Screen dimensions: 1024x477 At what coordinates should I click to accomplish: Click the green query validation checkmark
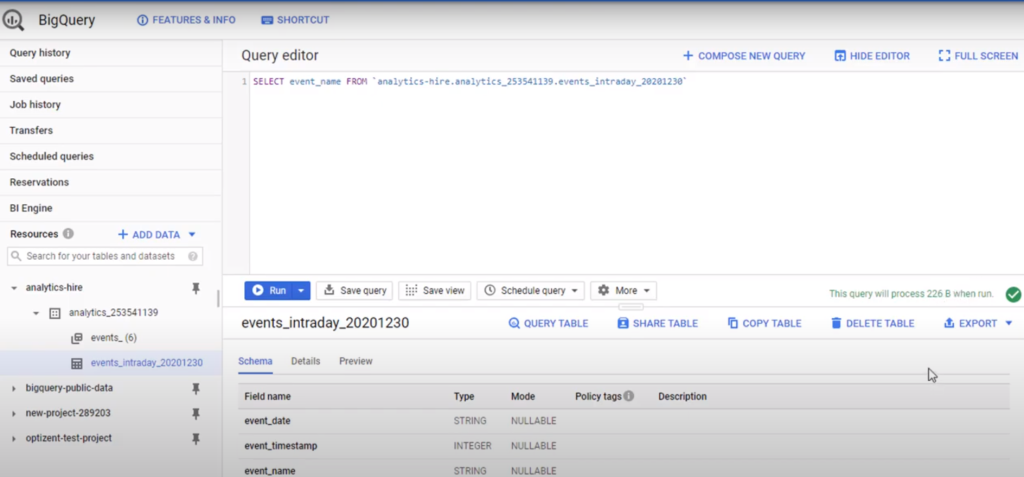pos(1013,294)
